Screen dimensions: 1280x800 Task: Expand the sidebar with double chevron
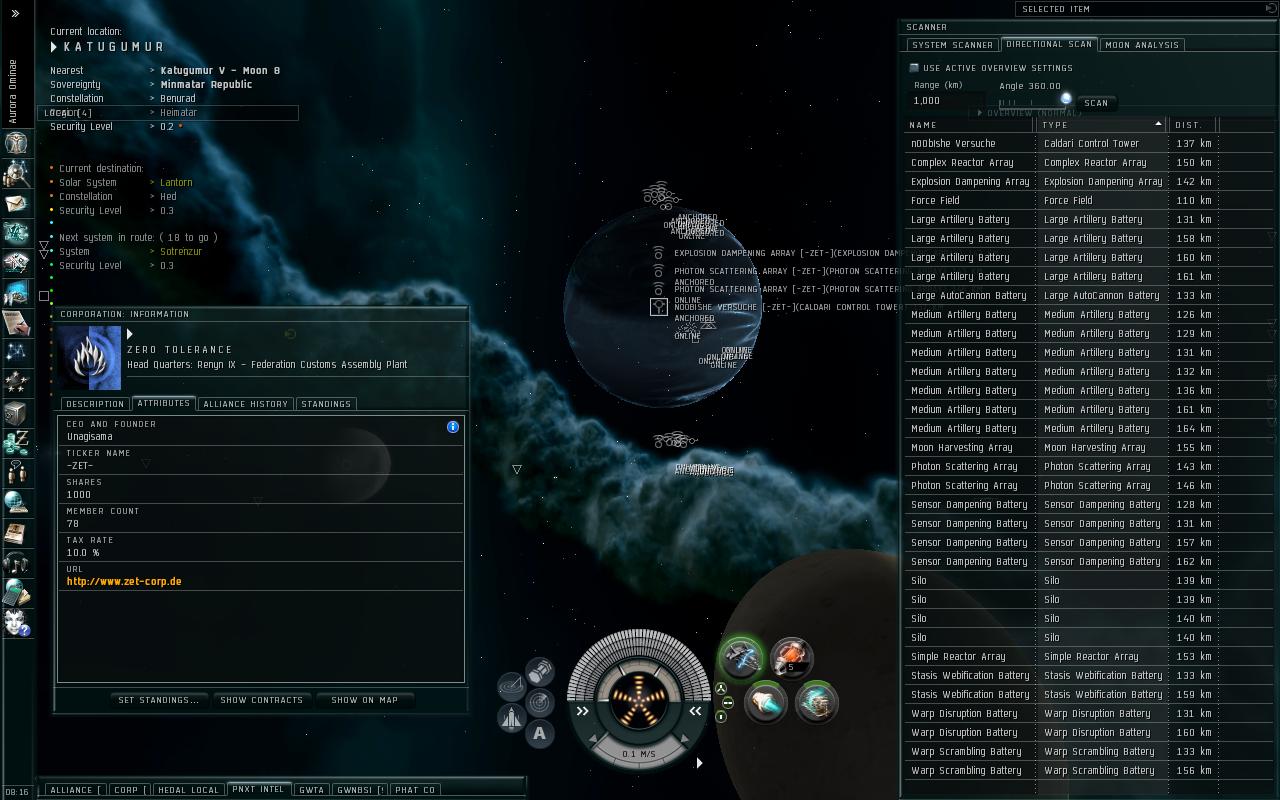(15, 13)
